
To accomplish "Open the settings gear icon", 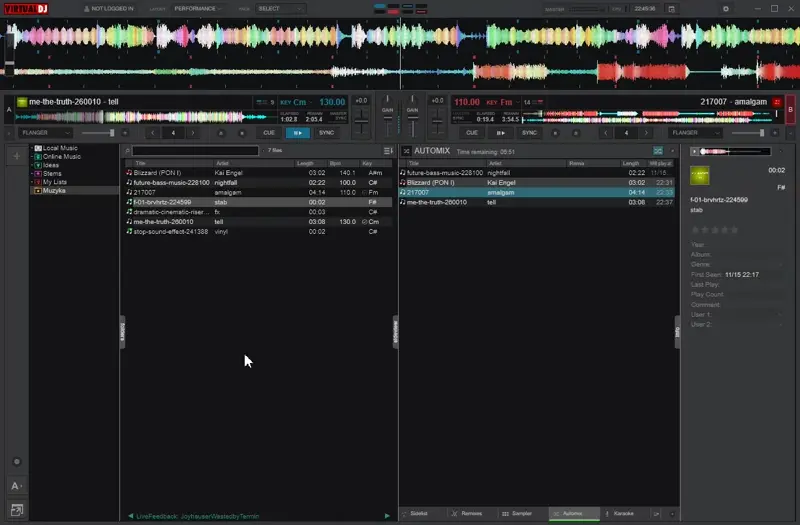I will click(x=726, y=9).
